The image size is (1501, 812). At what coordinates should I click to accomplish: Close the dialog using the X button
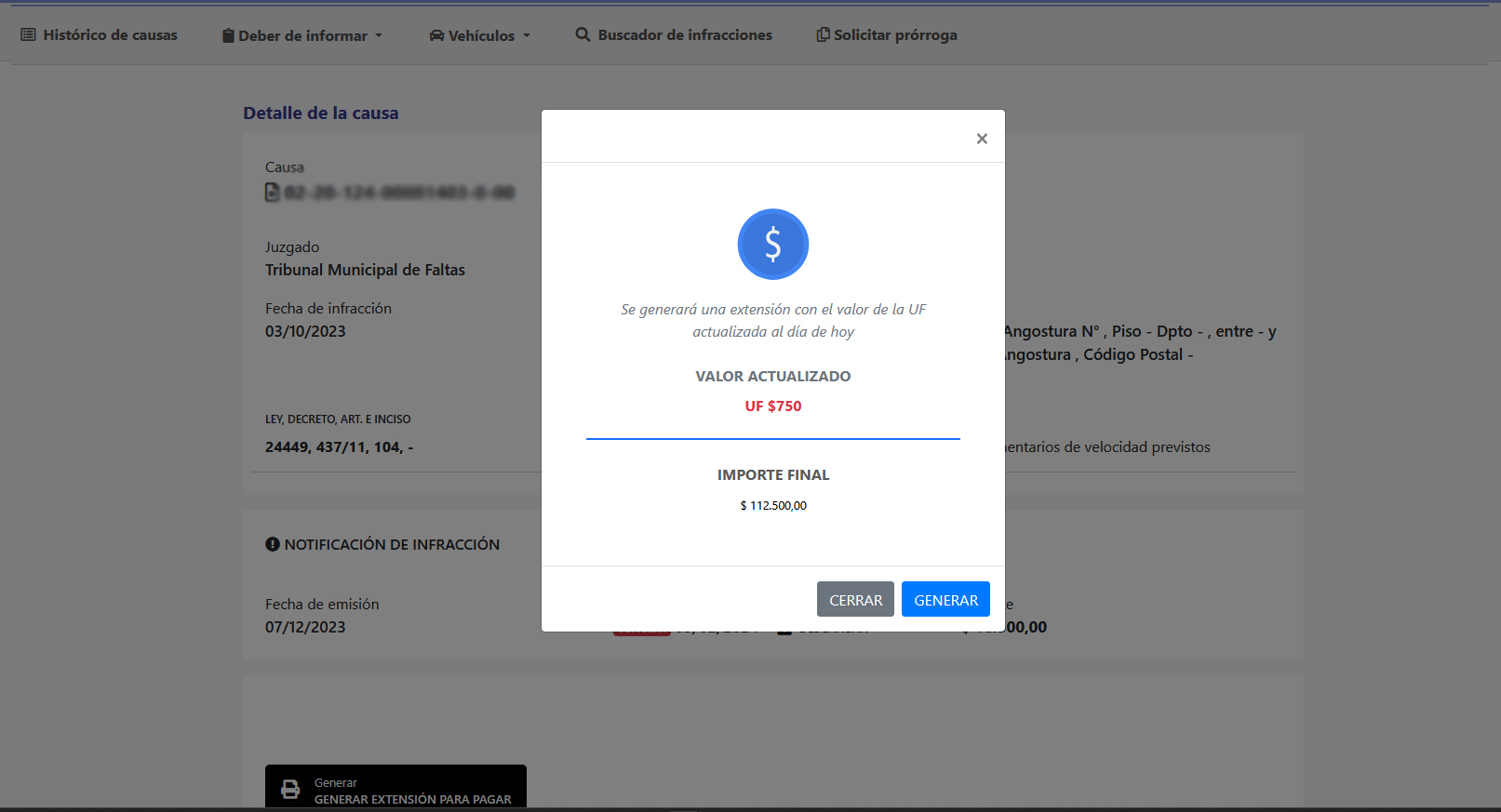(x=982, y=139)
